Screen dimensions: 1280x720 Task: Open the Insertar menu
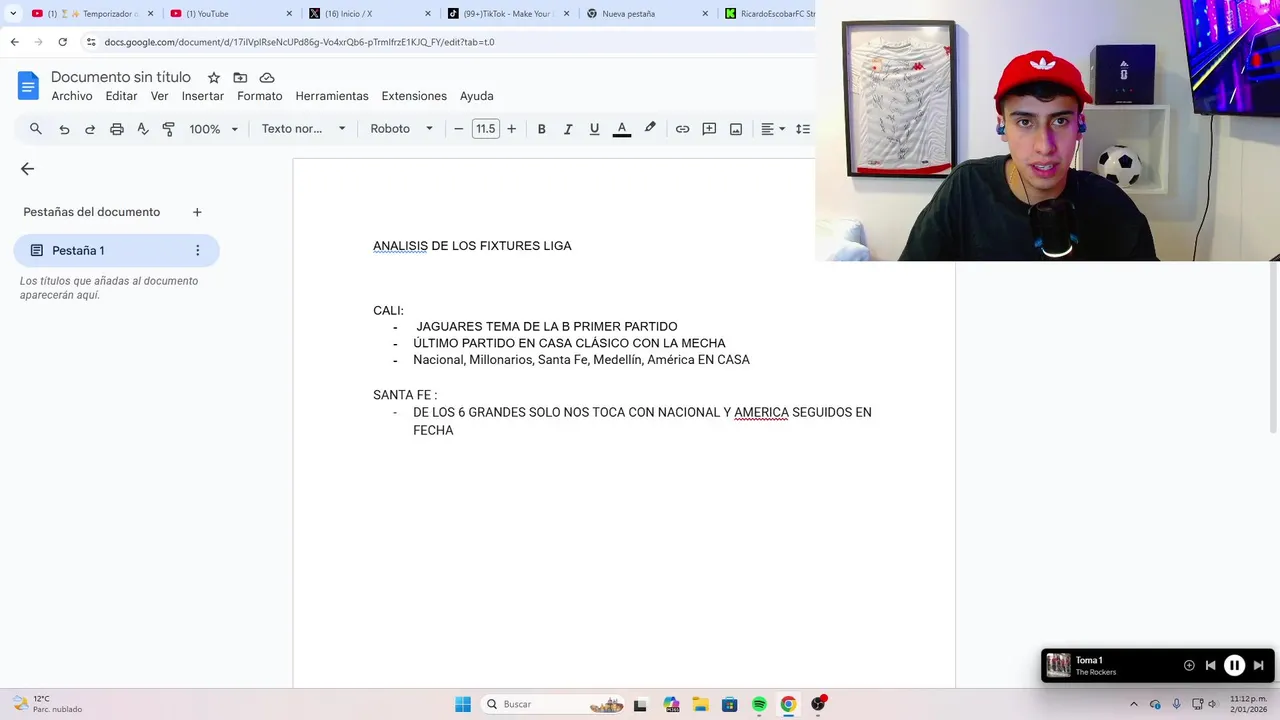203,96
